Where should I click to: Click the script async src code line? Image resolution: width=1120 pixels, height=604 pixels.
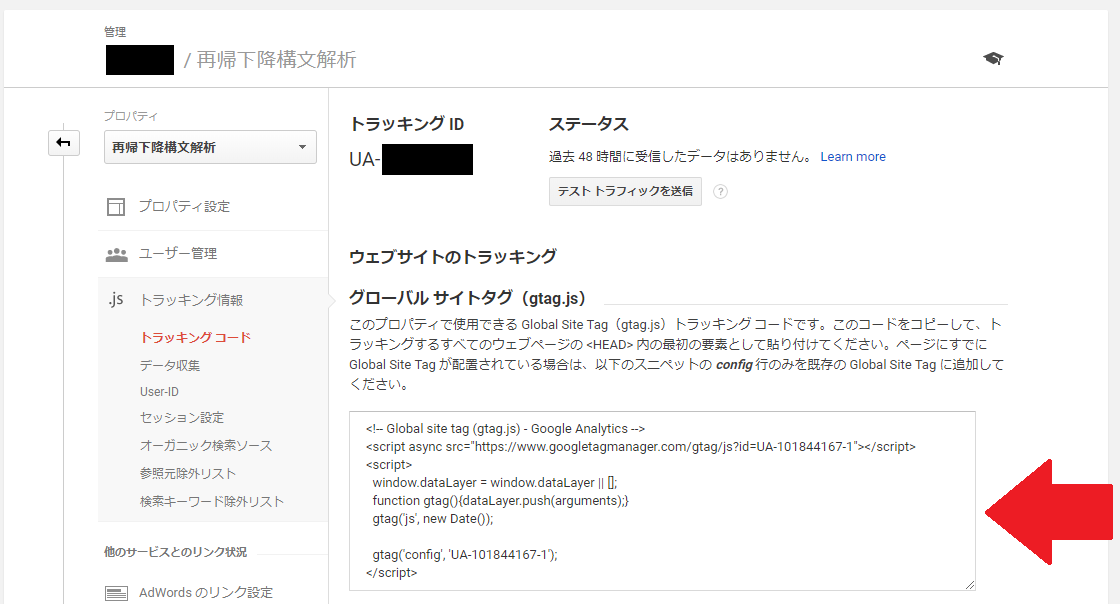pyautogui.click(x=641, y=447)
